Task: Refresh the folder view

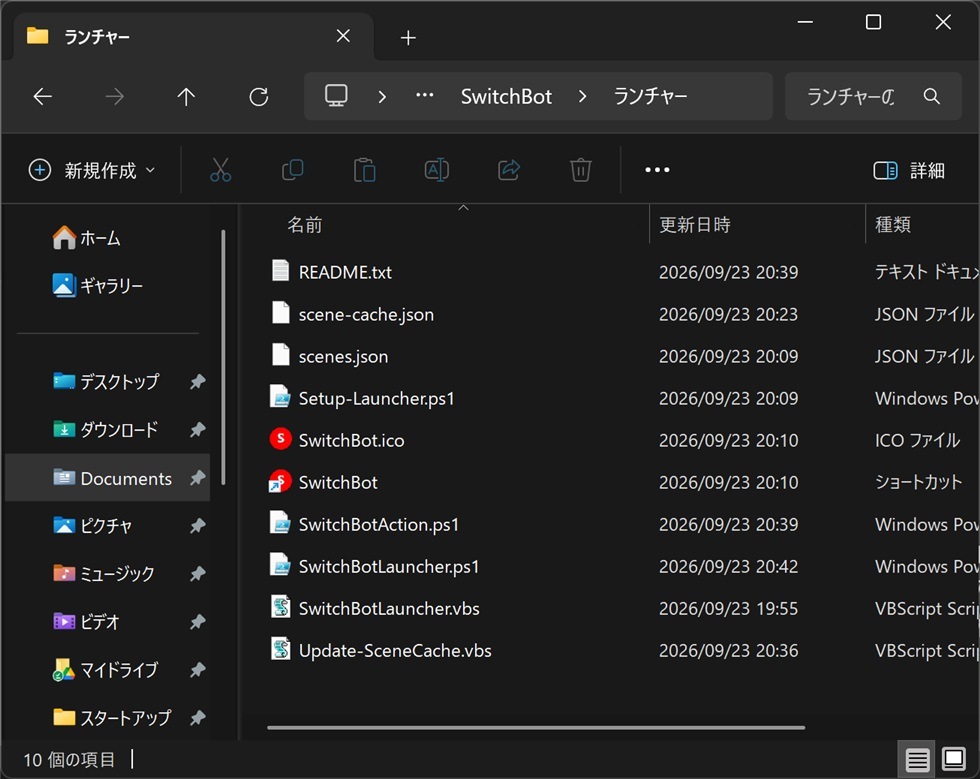Action: [x=259, y=96]
